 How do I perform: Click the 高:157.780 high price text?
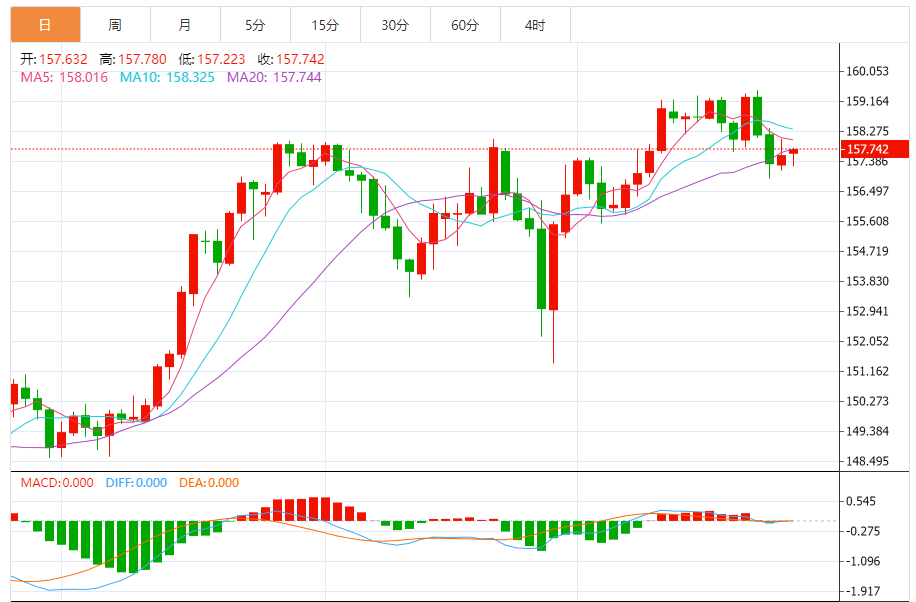click(133, 59)
